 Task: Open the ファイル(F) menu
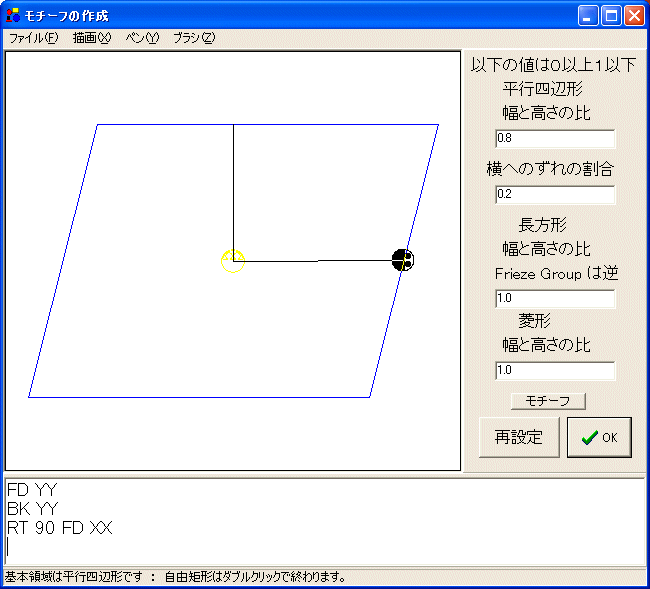pos(33,38)
